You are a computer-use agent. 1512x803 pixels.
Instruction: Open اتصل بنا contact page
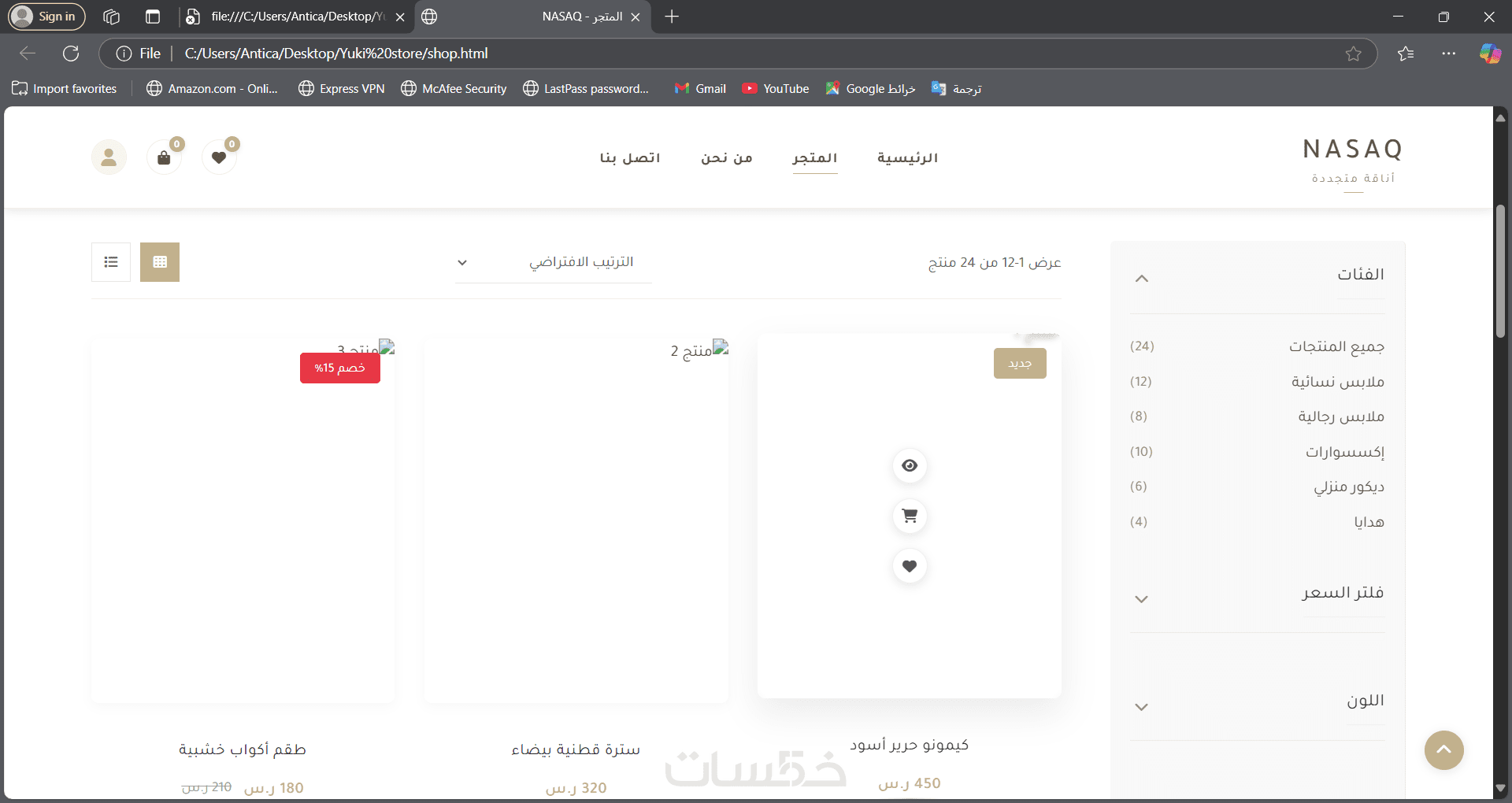(x=630, y=157)
